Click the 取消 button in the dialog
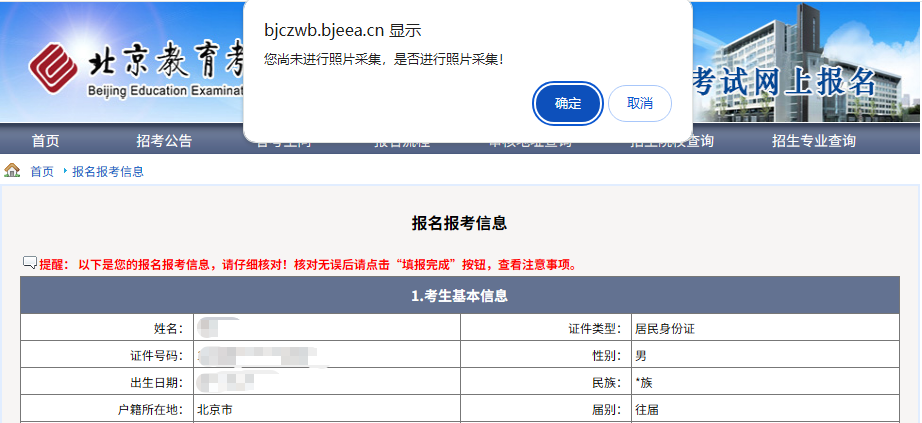This screenshot has height=423, width=922. click(x=639, y=103)
